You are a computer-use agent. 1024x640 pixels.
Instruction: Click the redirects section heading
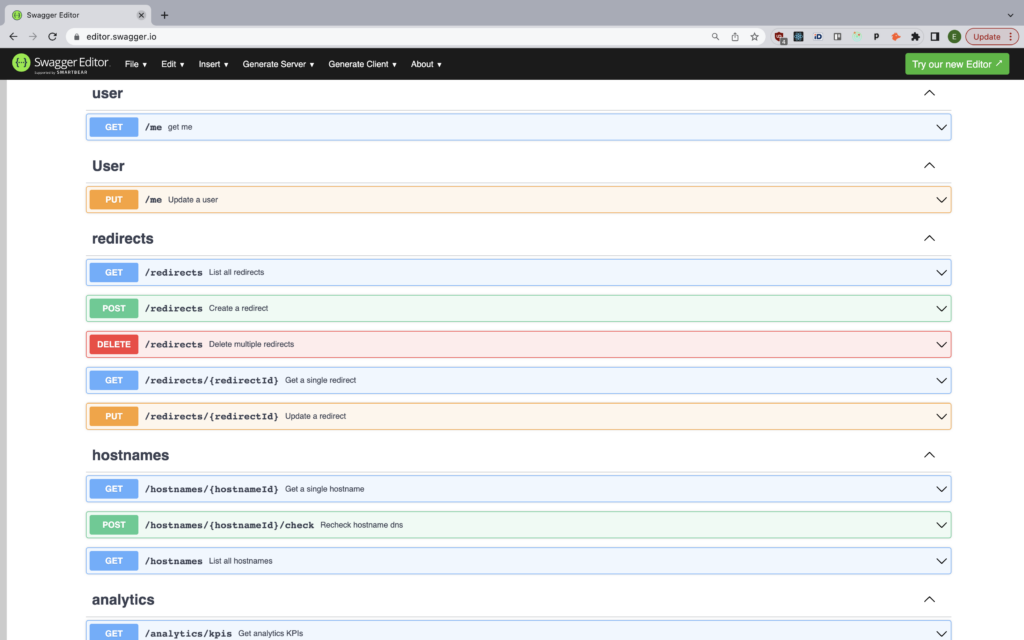click(x=123, y=238)
